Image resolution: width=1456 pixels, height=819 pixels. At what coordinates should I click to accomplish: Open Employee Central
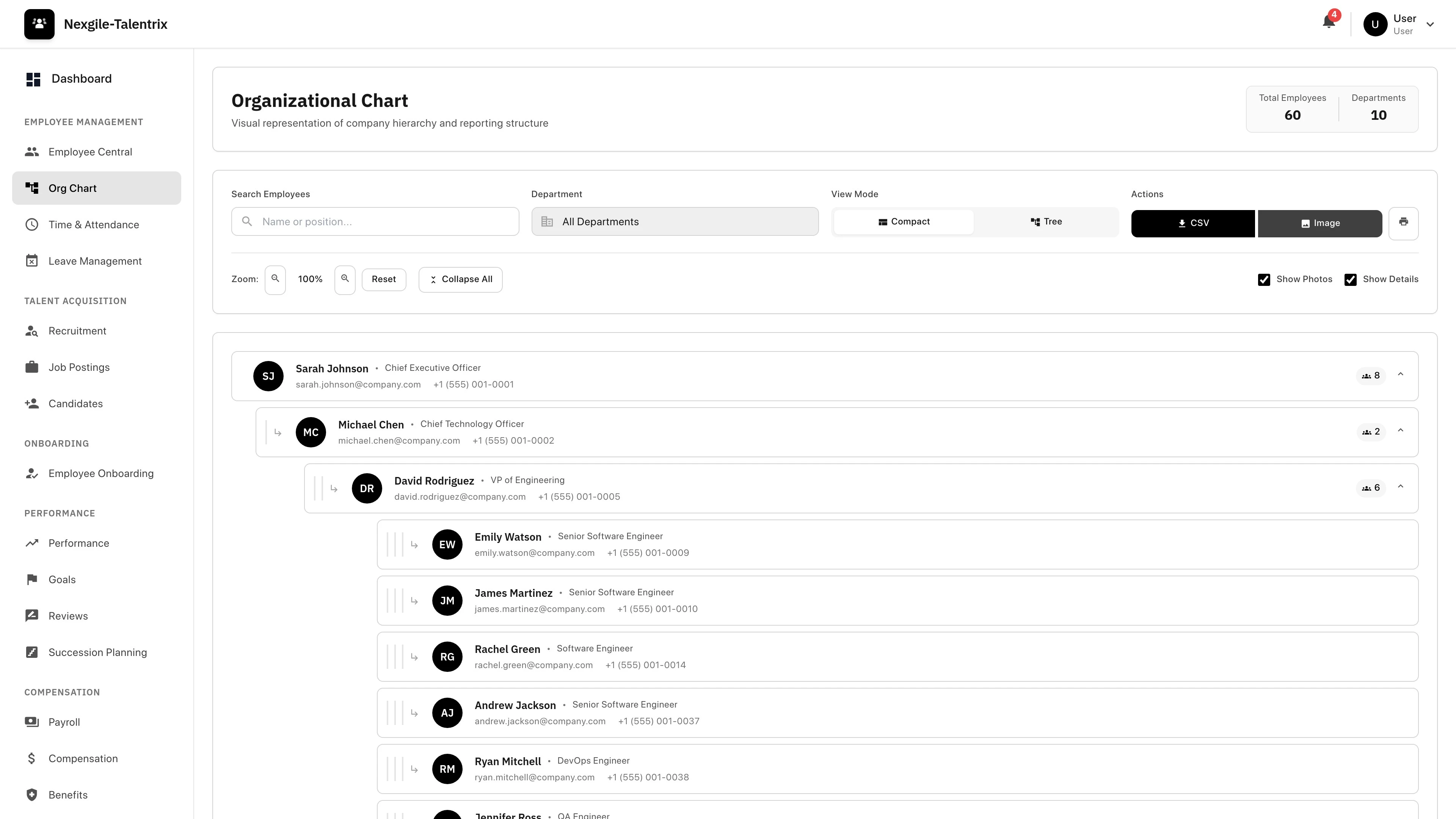[97, 152]
